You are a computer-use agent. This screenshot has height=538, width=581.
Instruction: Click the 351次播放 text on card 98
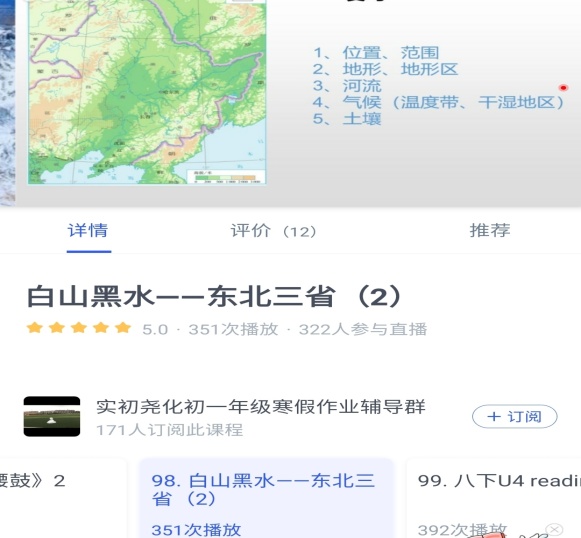click(x=196, y=530)
